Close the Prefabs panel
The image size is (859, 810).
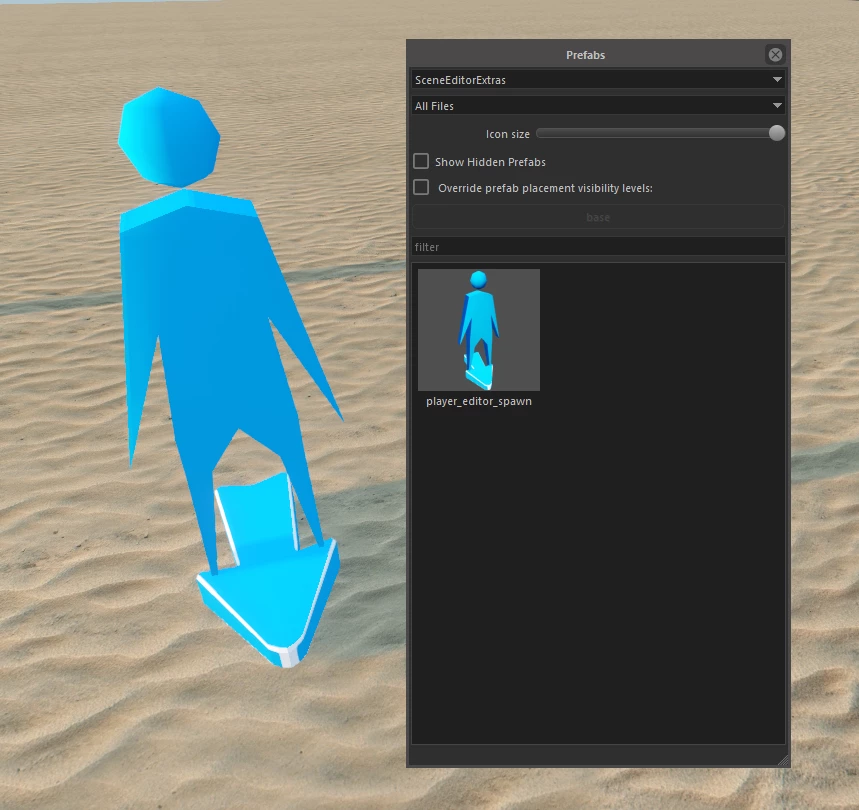click(x=774, y=55)
